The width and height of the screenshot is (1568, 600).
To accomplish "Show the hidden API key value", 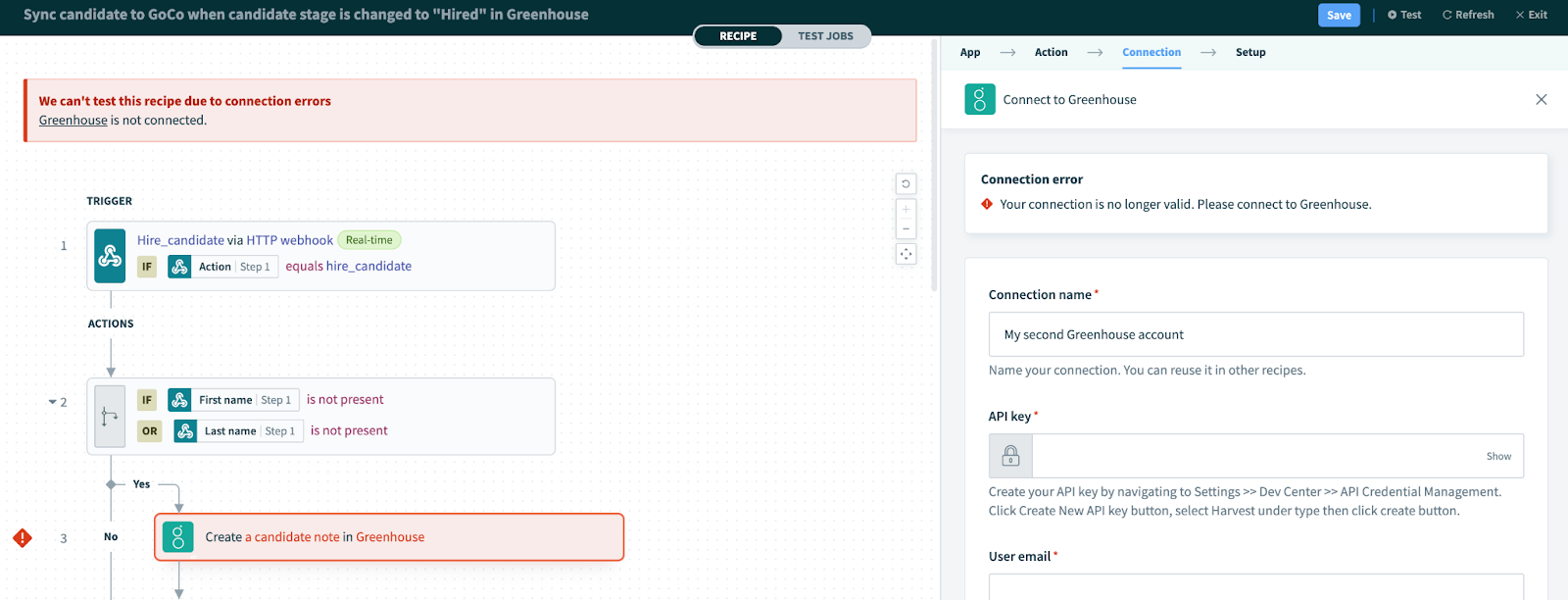I will 1498,456.
